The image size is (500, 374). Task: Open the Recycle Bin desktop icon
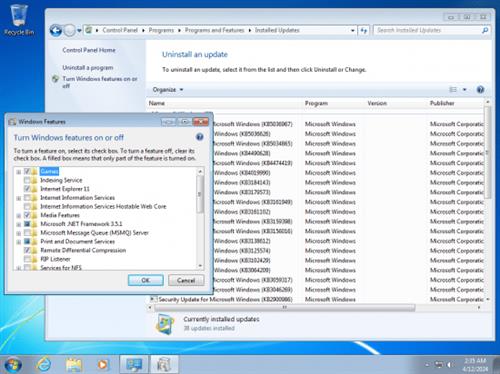19,19
